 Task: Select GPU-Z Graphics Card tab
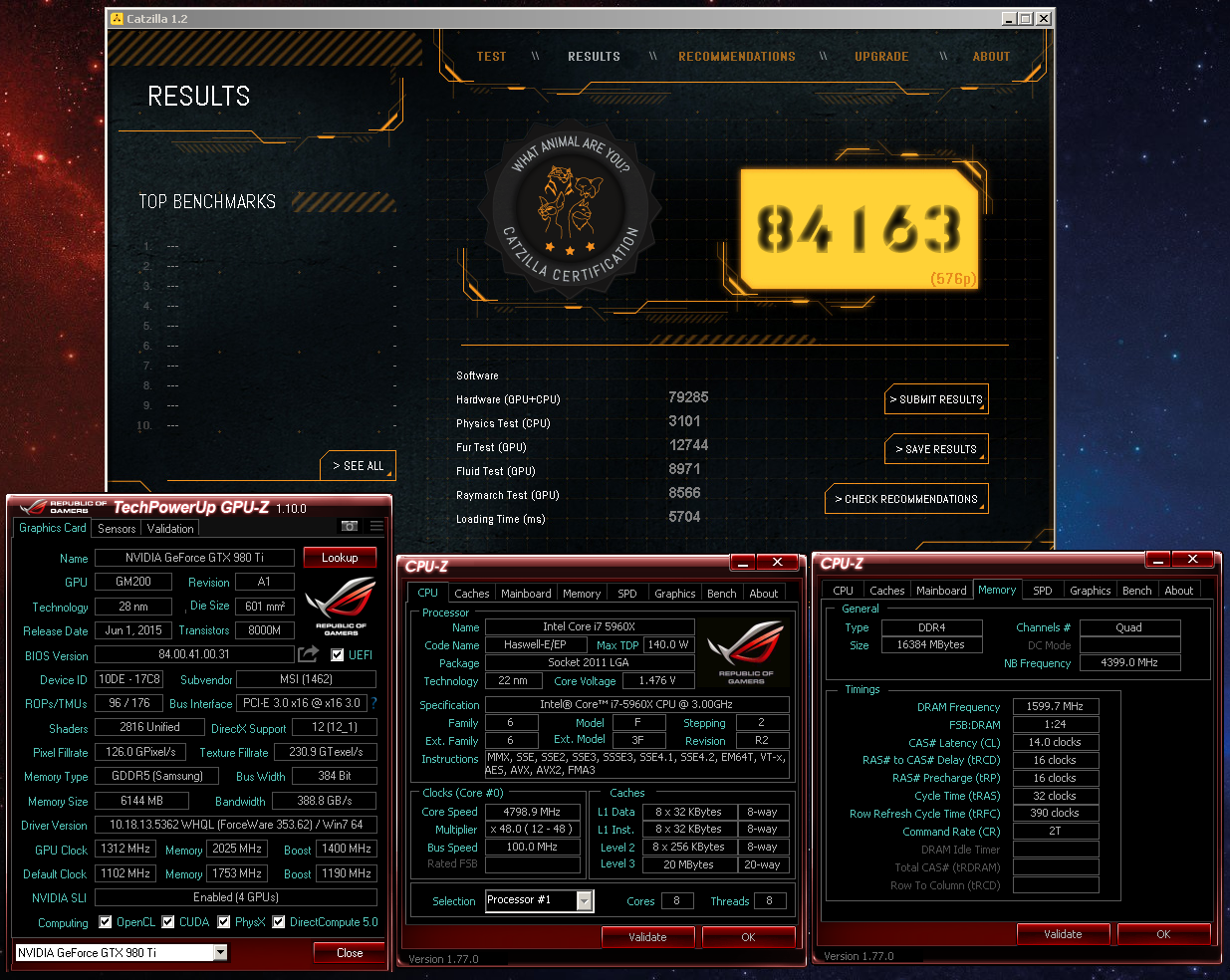coord(53,528)
